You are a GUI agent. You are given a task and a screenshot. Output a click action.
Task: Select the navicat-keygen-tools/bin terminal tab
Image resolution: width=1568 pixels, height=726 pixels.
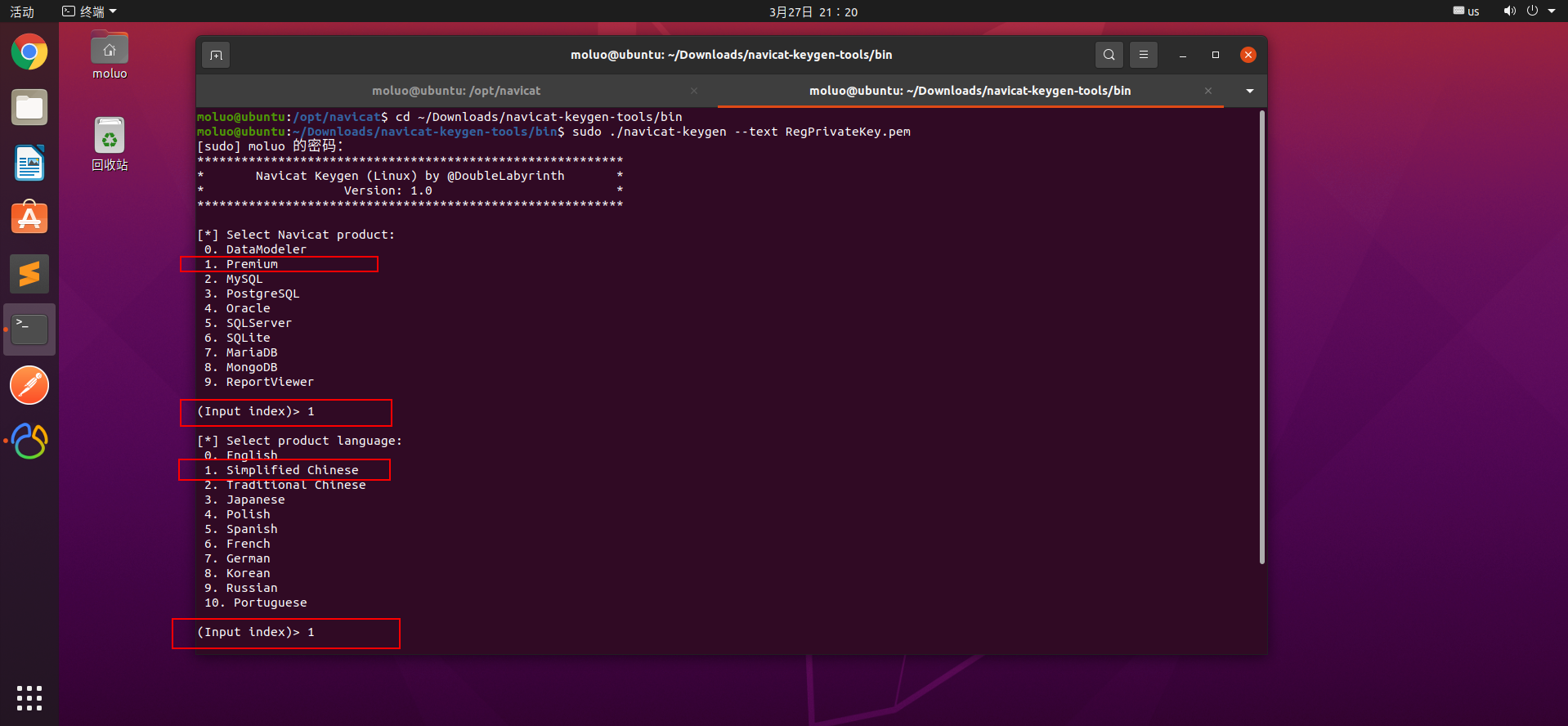[970, 91]
